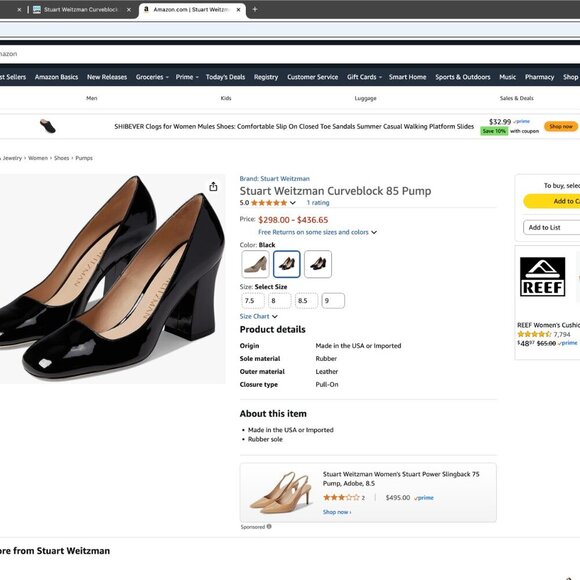Viewport: 580px width, 580px height.
Task: Click the SHIBEVER Clogs ad title
Action: click(x=294, y=127)
